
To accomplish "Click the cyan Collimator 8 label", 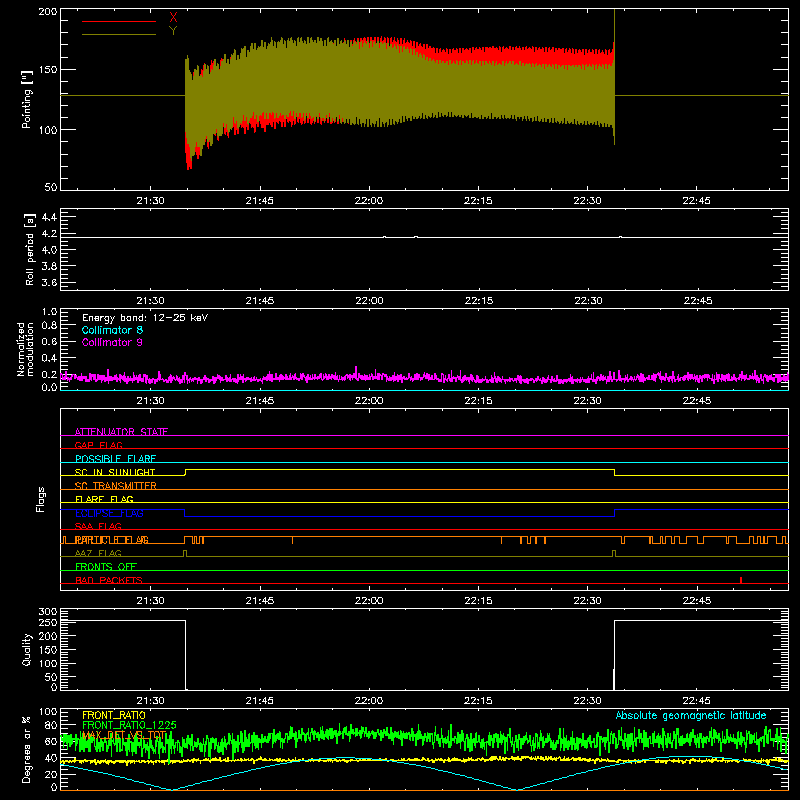I will [x=112, y=330].
